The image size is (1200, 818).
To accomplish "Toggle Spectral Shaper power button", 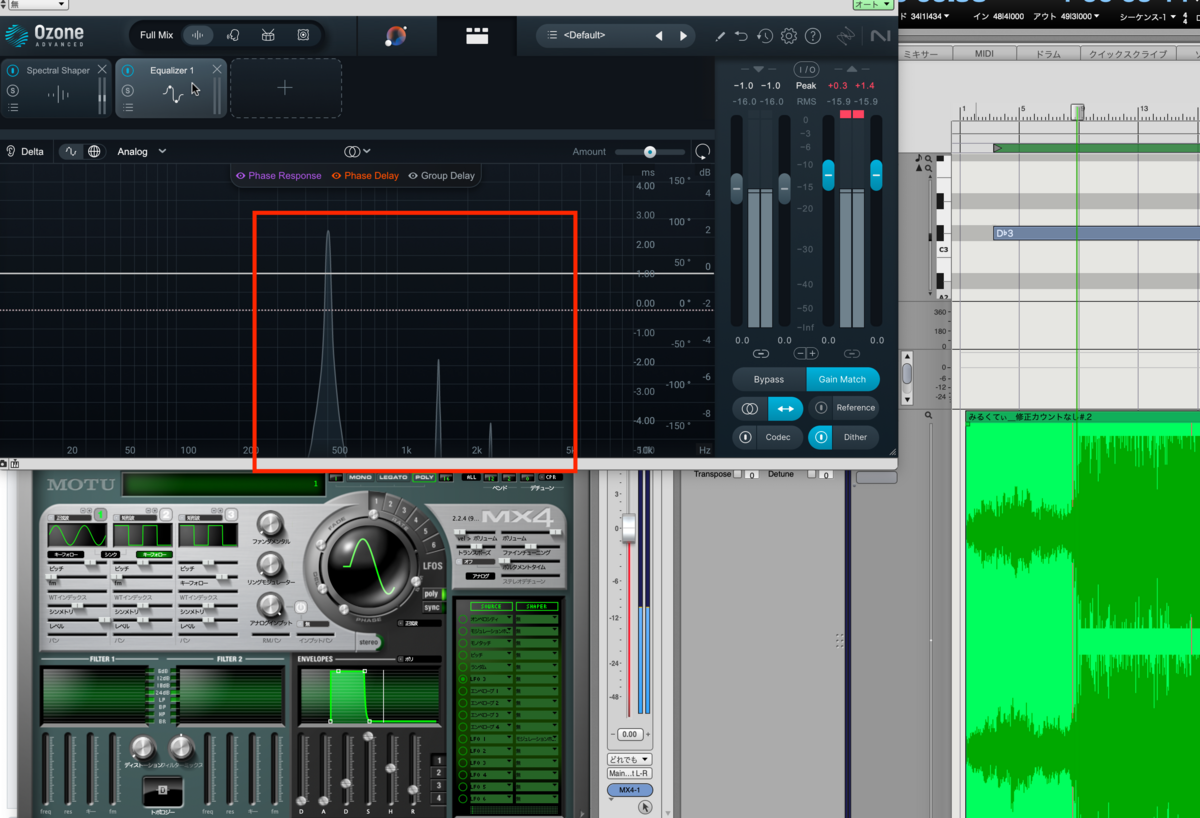I will pos(13,71).
